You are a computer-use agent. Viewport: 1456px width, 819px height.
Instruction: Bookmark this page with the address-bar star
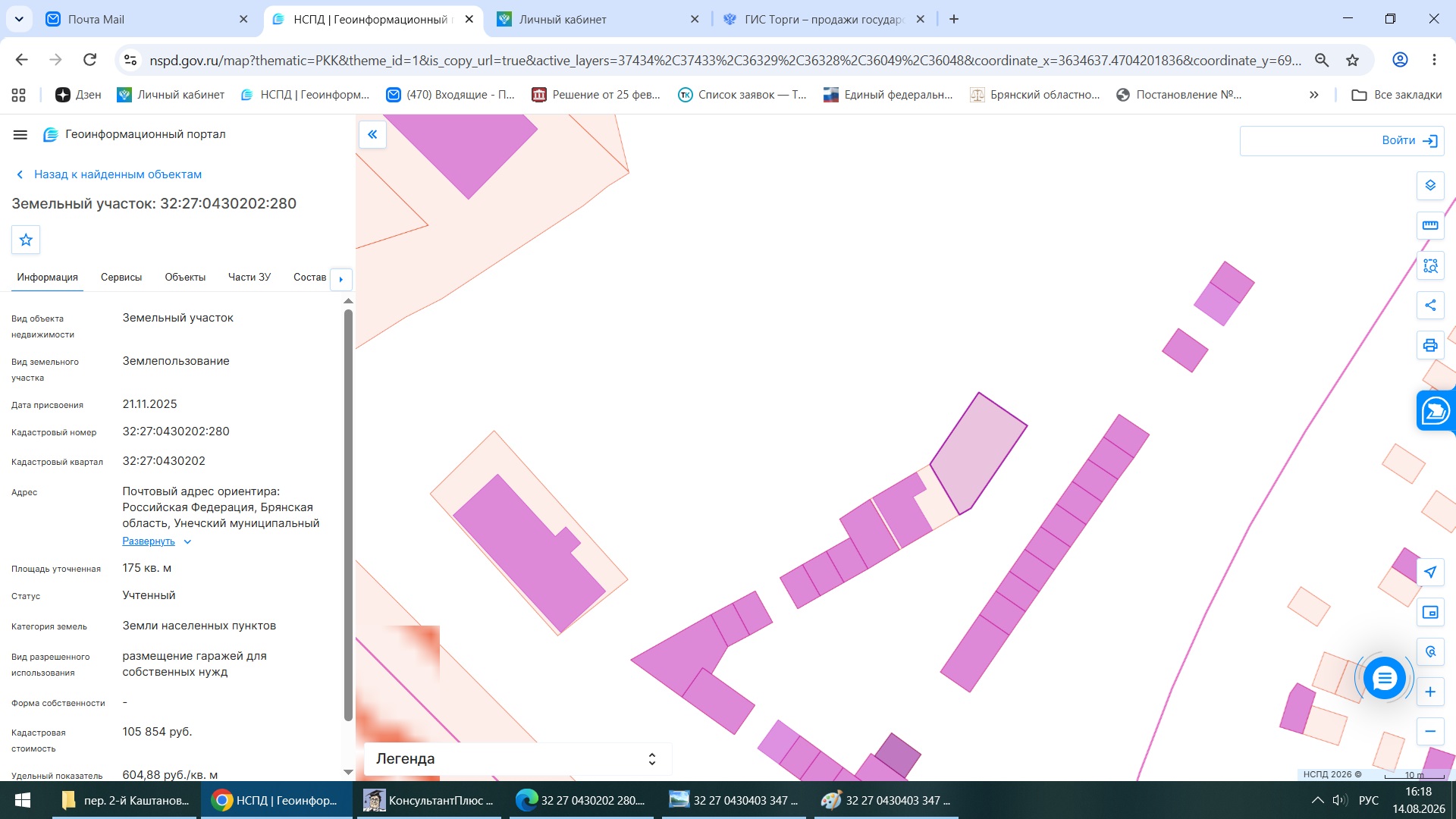[x=1352, y=60]
